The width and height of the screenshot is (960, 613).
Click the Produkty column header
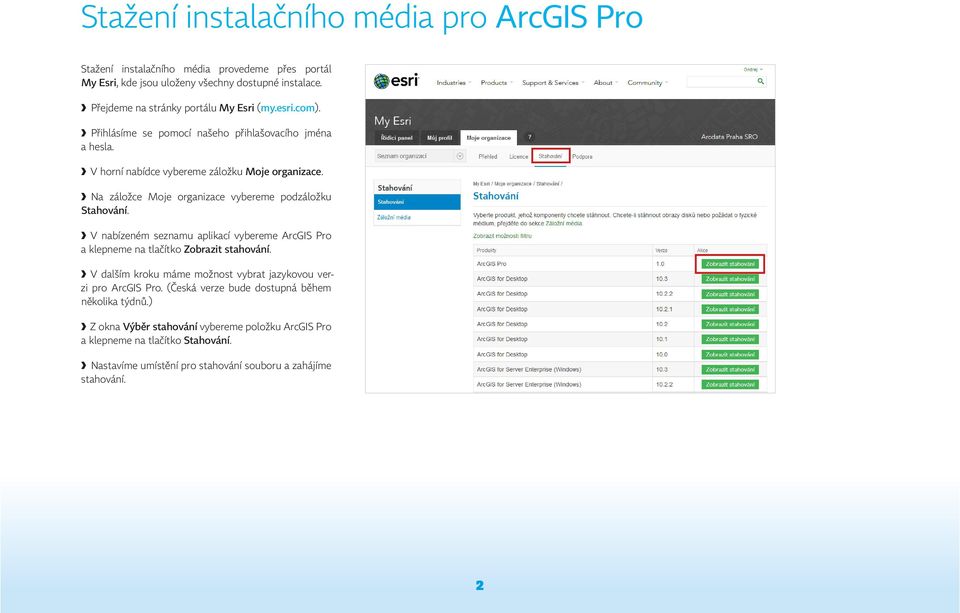[x=486, y=250]
